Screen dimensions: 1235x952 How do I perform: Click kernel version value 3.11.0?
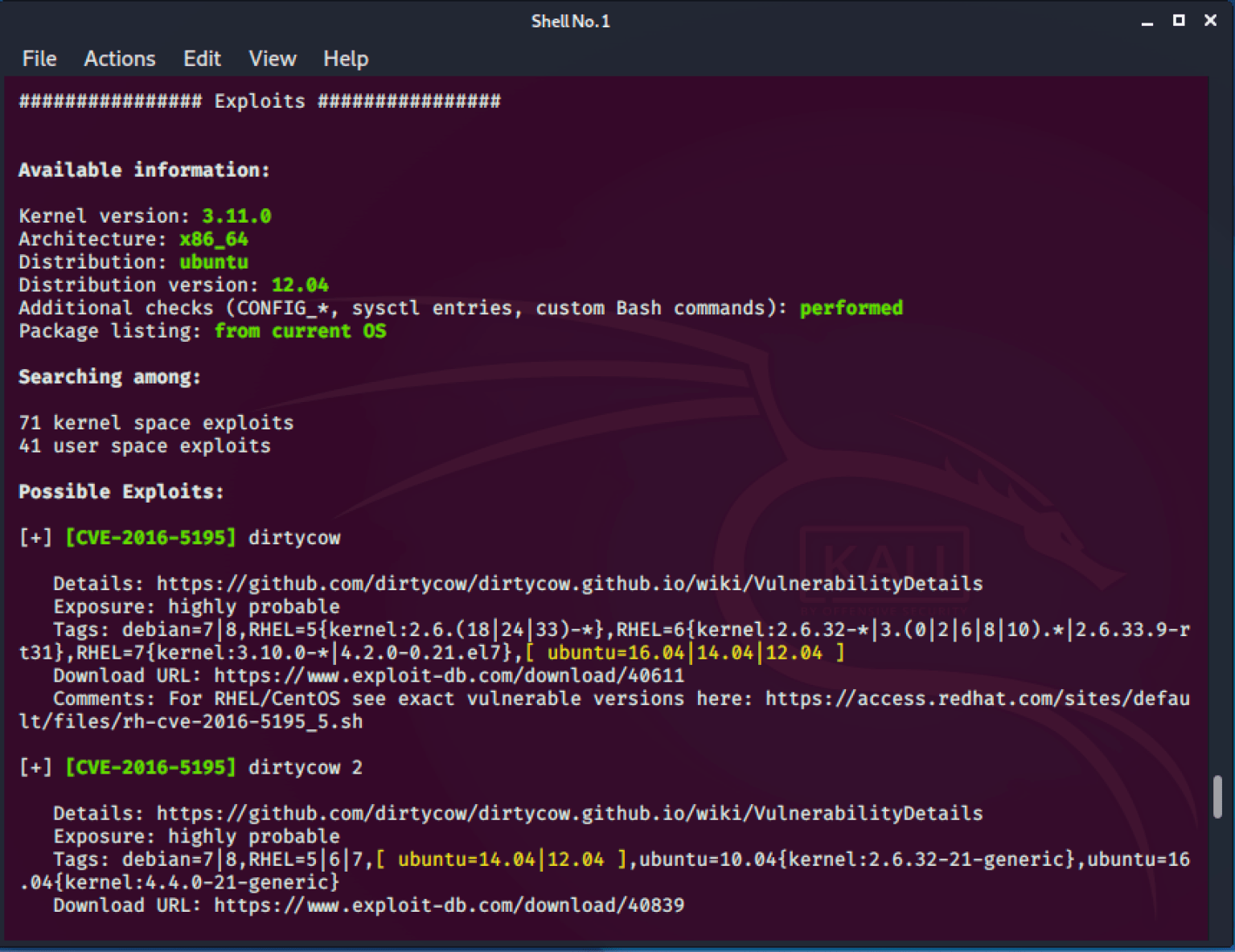pyautogui.click(x=236, y=216)
